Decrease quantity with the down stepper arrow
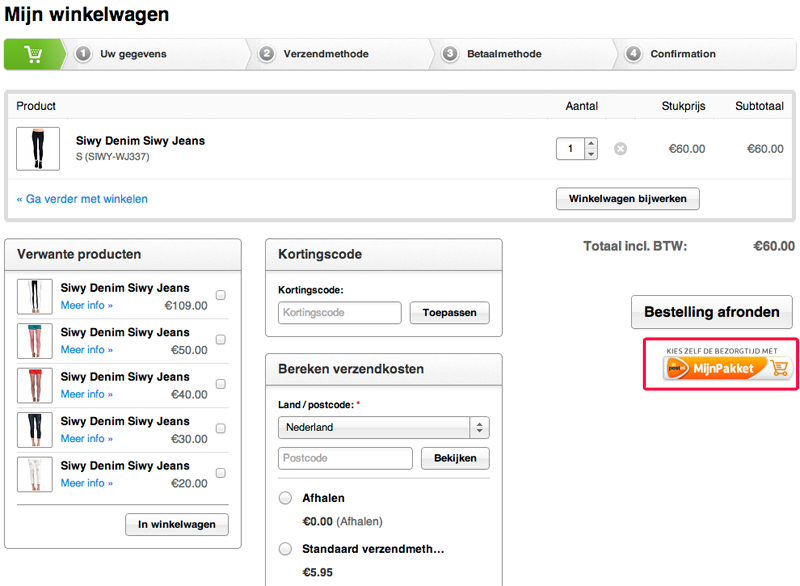This screenshot has height=586, width=800. click(591, 154)
